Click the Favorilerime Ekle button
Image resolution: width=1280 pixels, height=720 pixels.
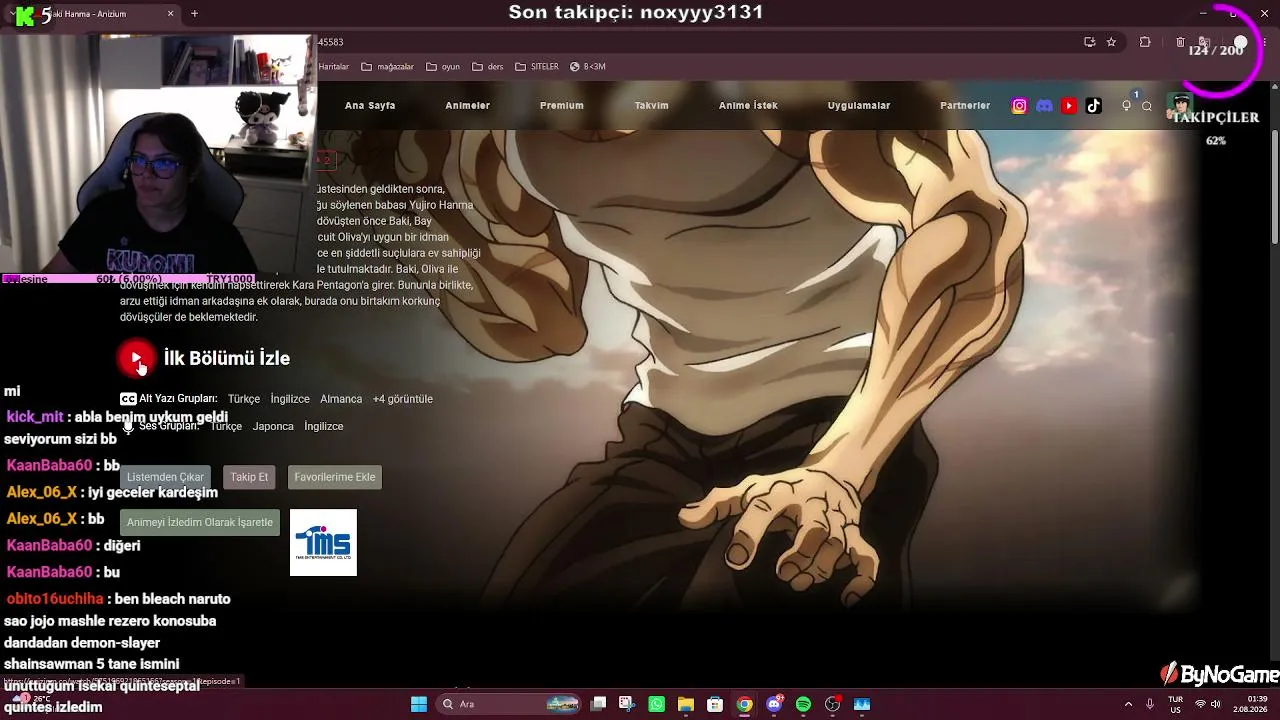point(335,477)
